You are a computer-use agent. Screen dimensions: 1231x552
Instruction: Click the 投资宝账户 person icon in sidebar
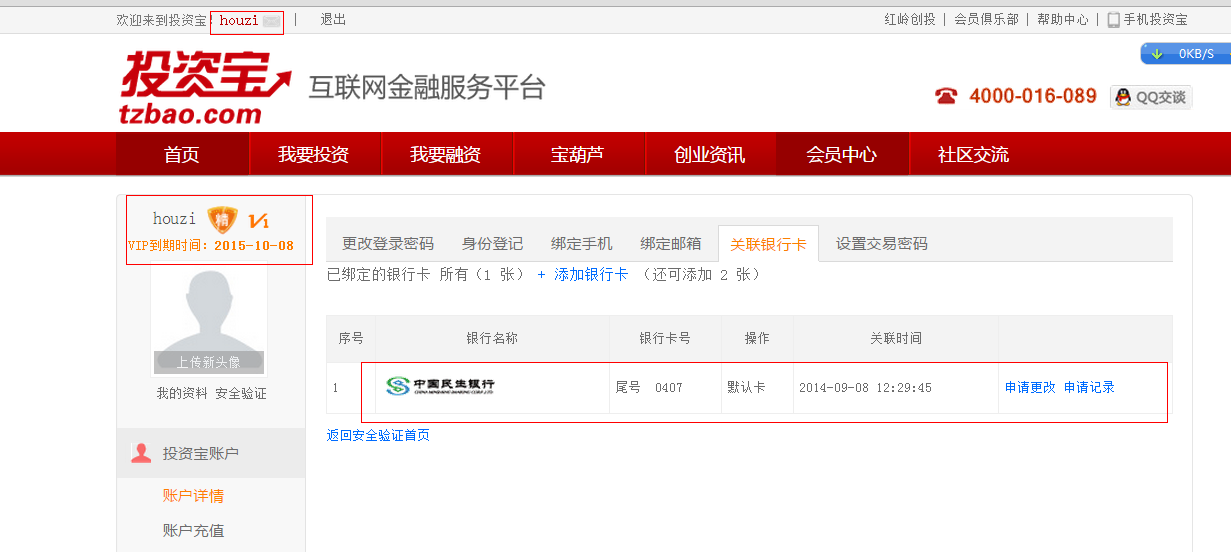(x=141, y=453)
